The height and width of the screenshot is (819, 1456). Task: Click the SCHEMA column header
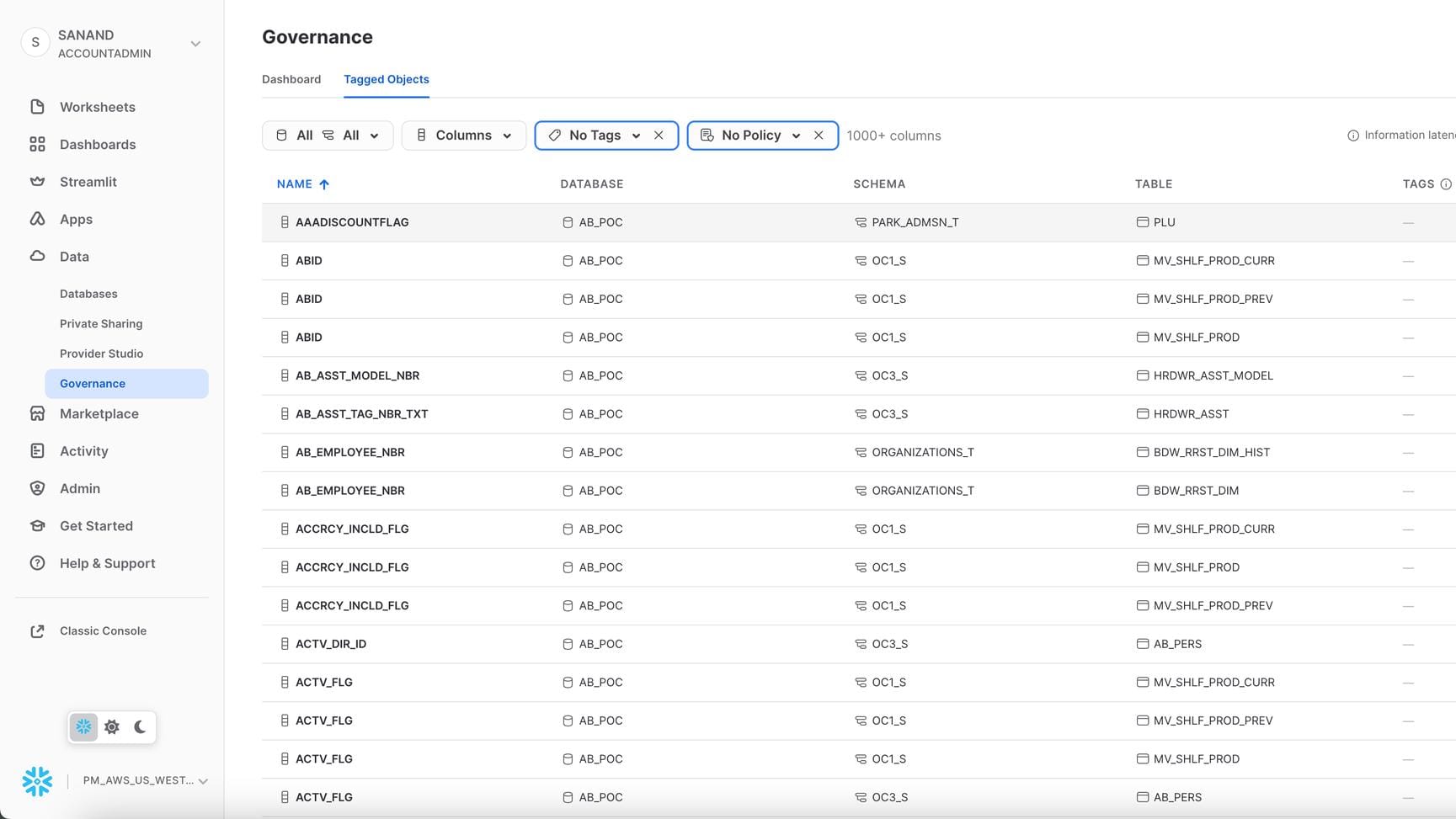click(x=879, y=184)
